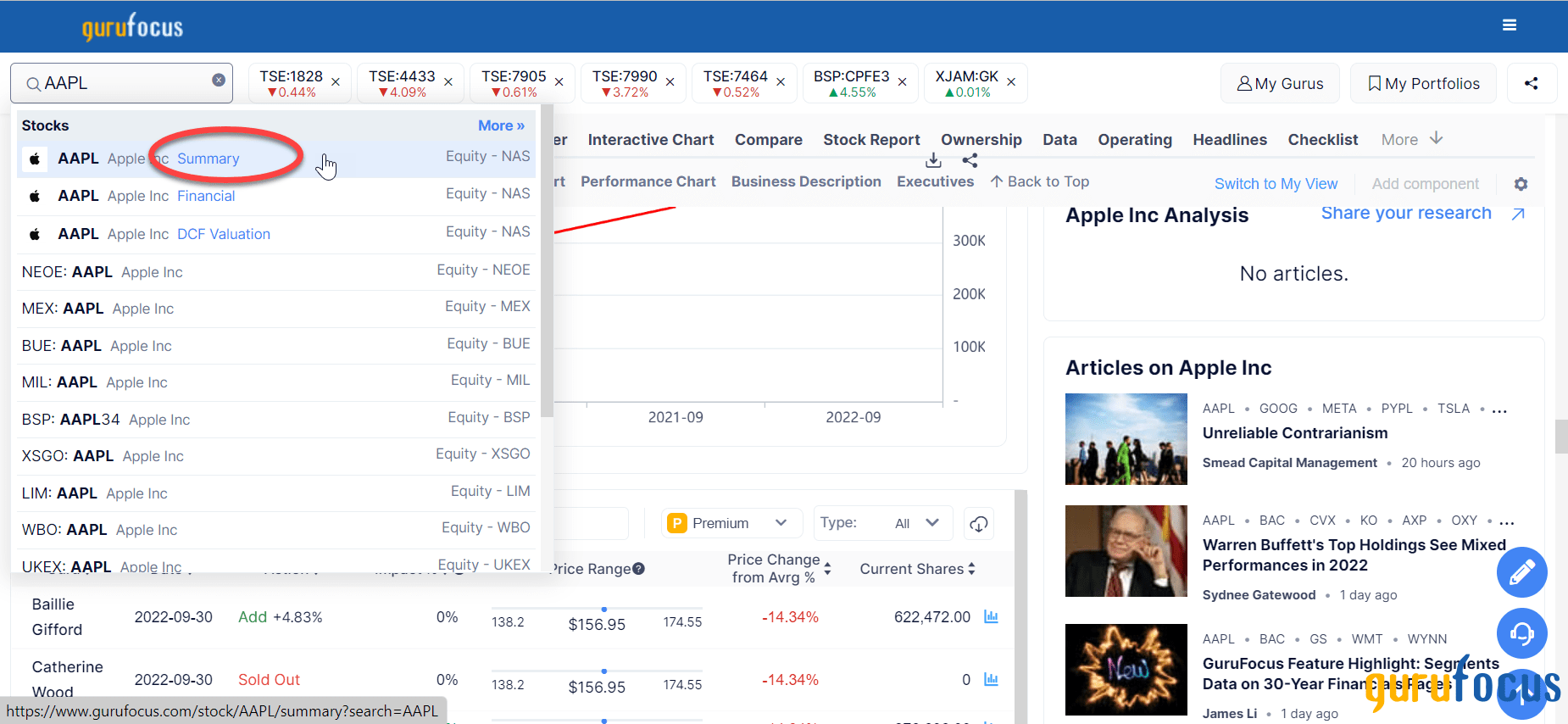Open the hamburger menu icon

[1509, 25]
